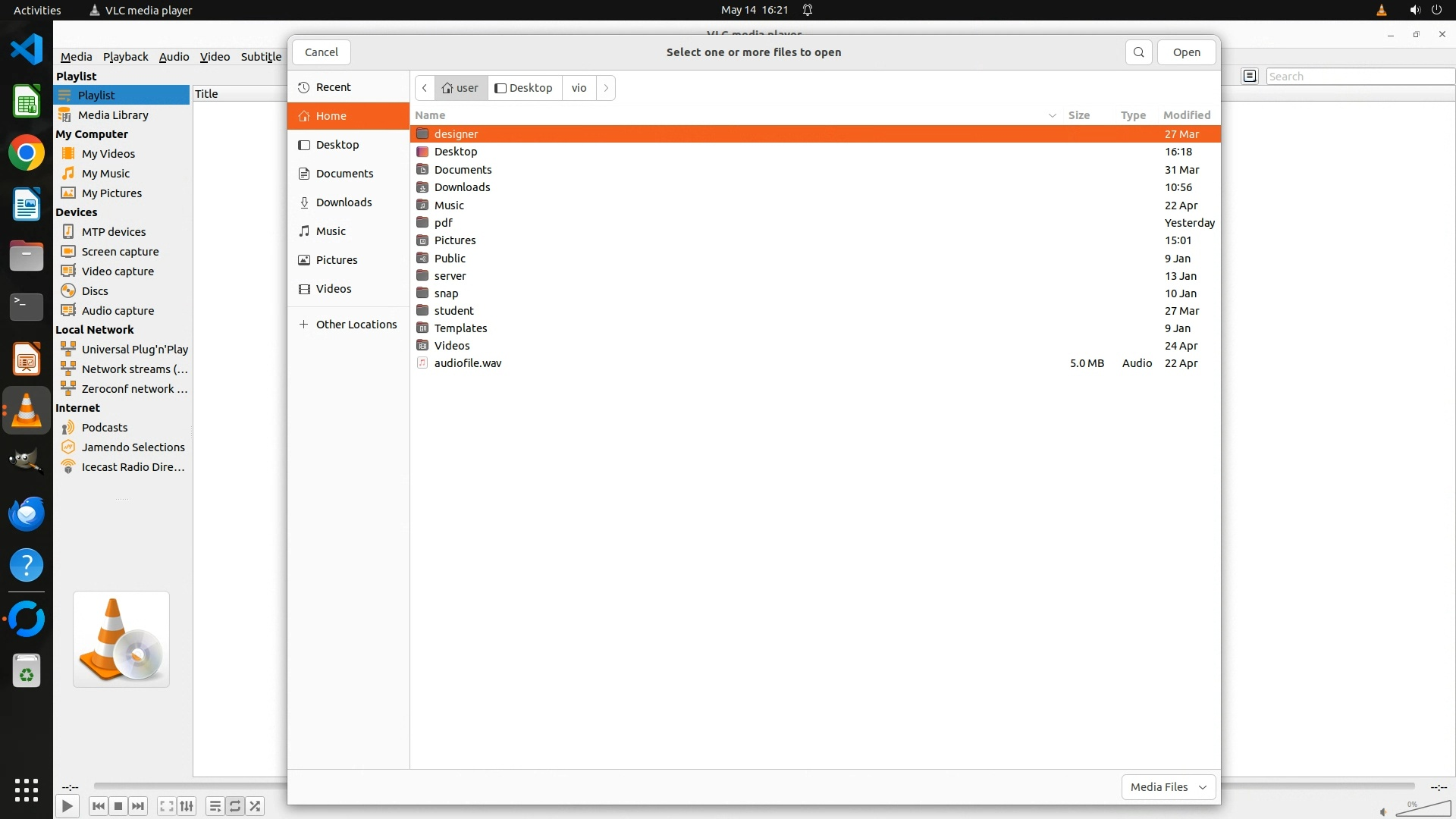Expand path bar forward chevron
The image size is (1456, 819).
point(605,88)
